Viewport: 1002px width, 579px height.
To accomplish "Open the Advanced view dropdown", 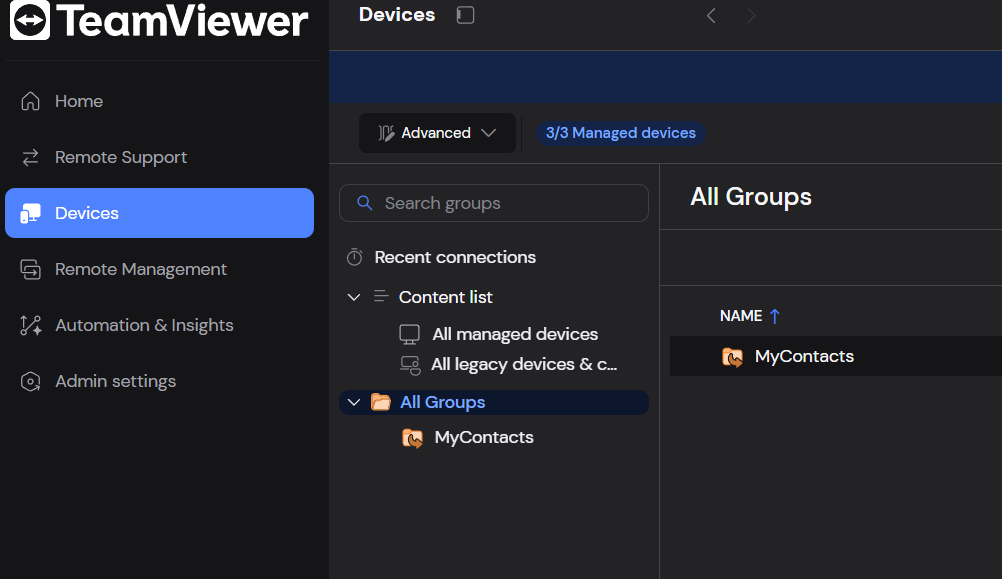I will point(437,133).
